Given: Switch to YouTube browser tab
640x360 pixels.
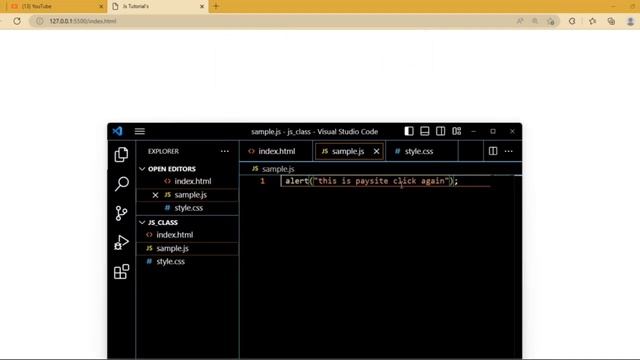Looking at the screenshot, I should pyautogui.click(x=55, y=7).
